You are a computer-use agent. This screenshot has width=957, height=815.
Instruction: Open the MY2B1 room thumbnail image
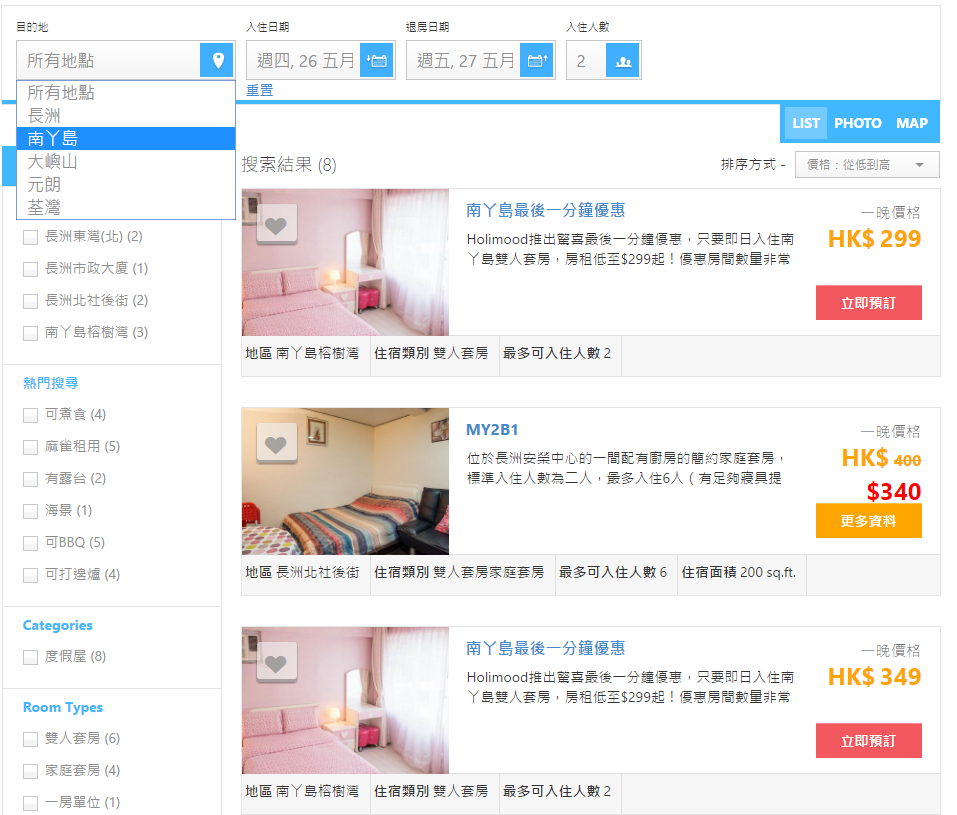pos(345,481)
